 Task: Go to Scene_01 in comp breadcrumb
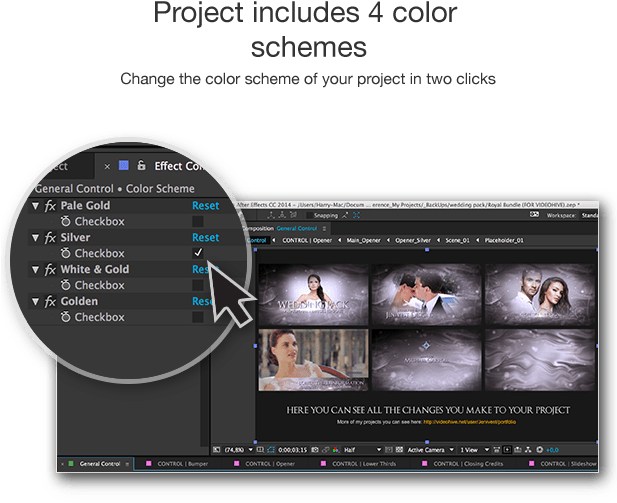pos(457,240)
